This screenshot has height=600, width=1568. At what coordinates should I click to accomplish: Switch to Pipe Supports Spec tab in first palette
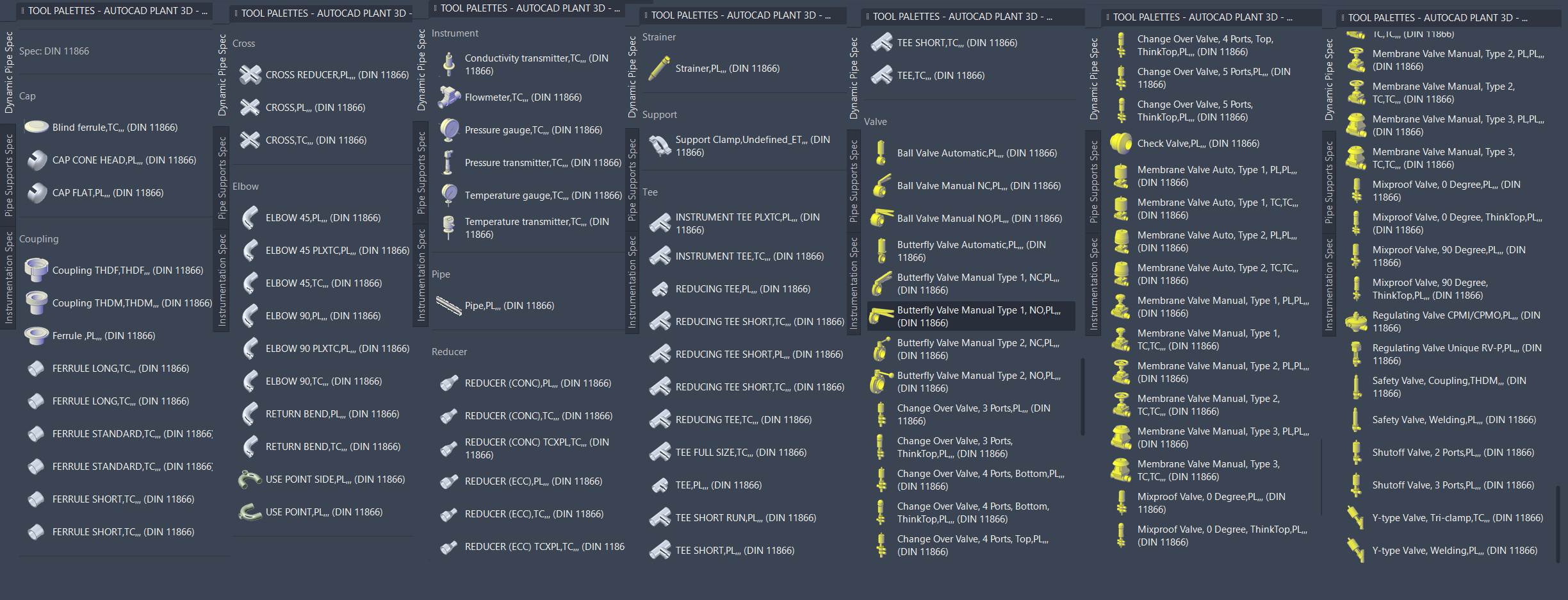pos(8,175)
